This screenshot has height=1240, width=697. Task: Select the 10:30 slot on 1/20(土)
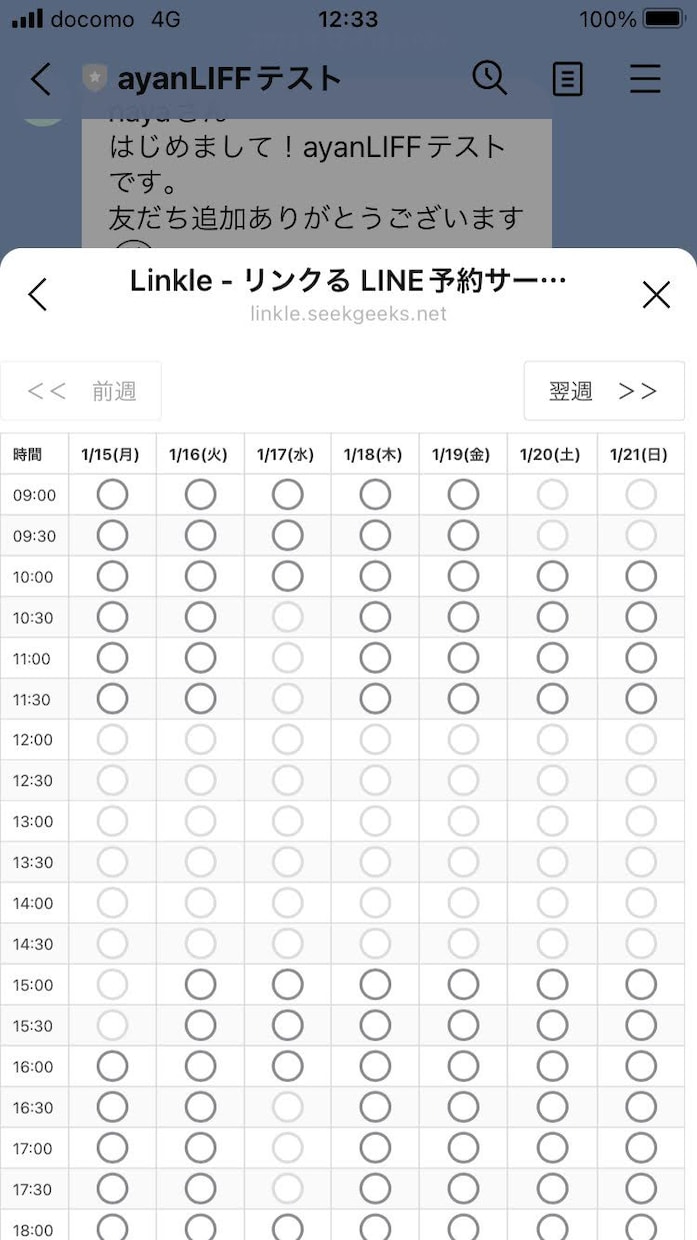[x=550, y=618]
